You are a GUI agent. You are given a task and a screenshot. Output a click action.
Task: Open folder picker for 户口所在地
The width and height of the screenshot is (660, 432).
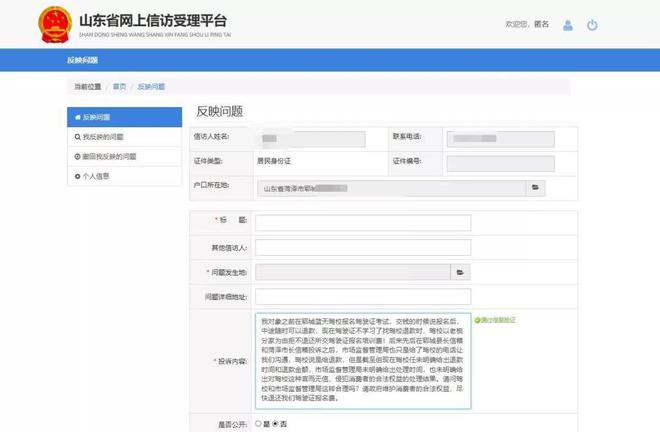[x=536, y=187]
